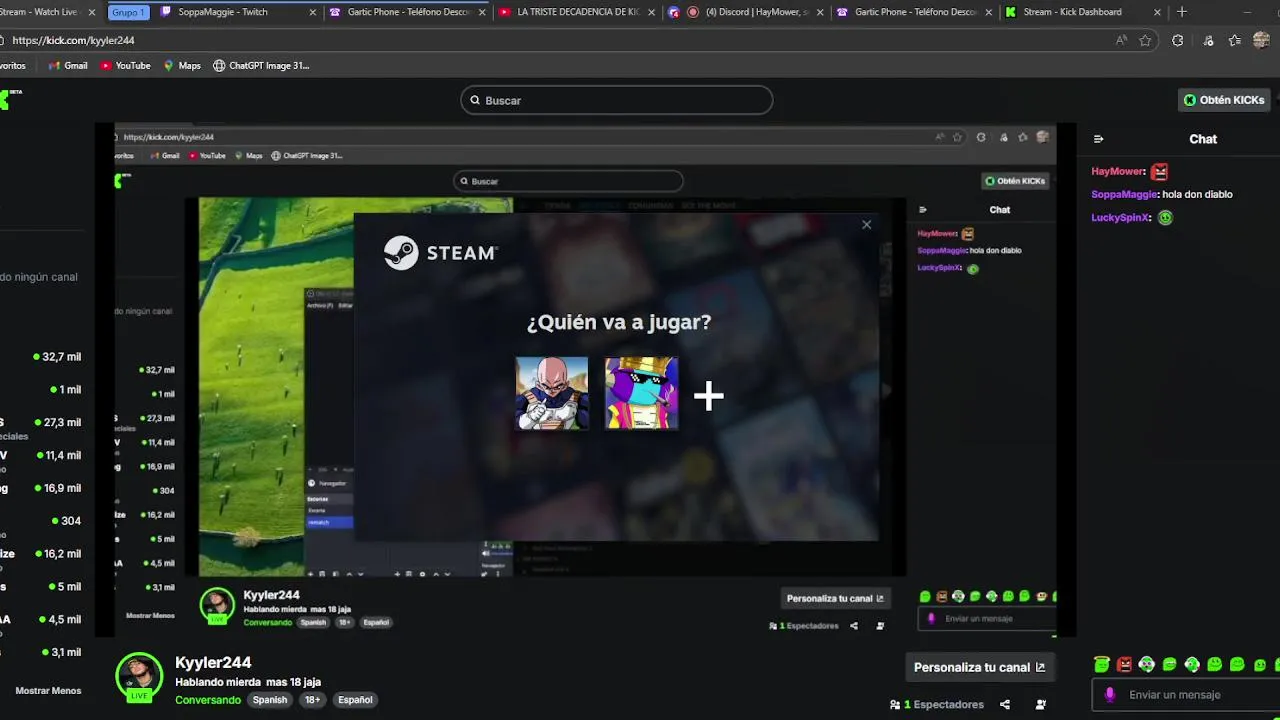Click the main Obtén KICKs button
This screenshot has height=720, width=1280.
pyautogui.click(x=1224, y=100)
